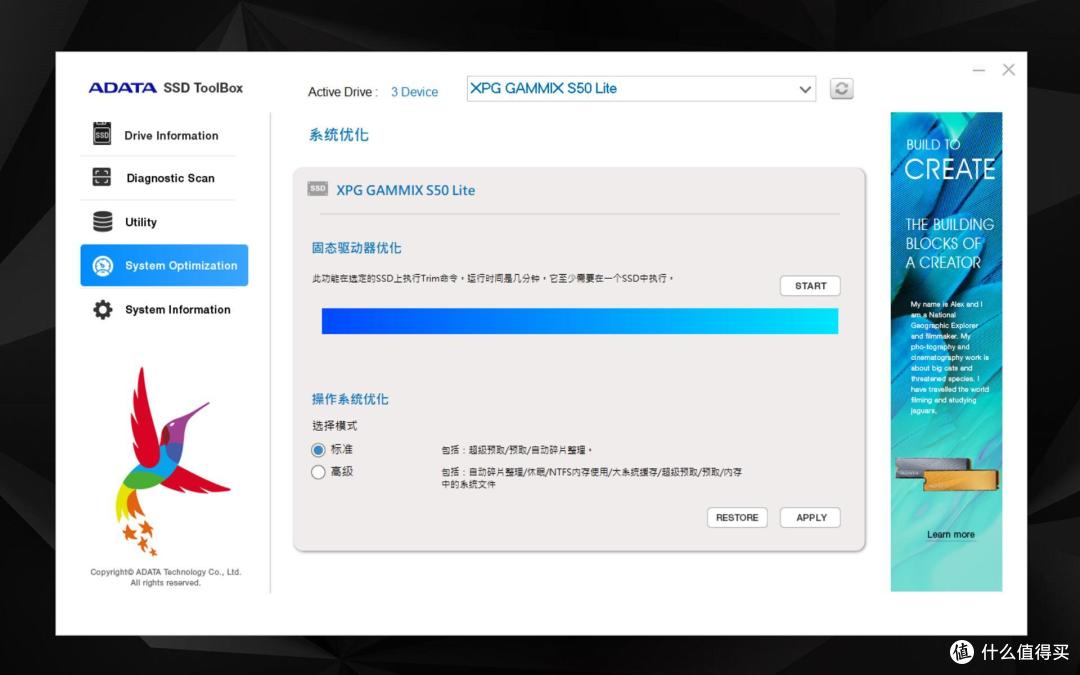Open the System Optimization page

[x=164, y=265]
